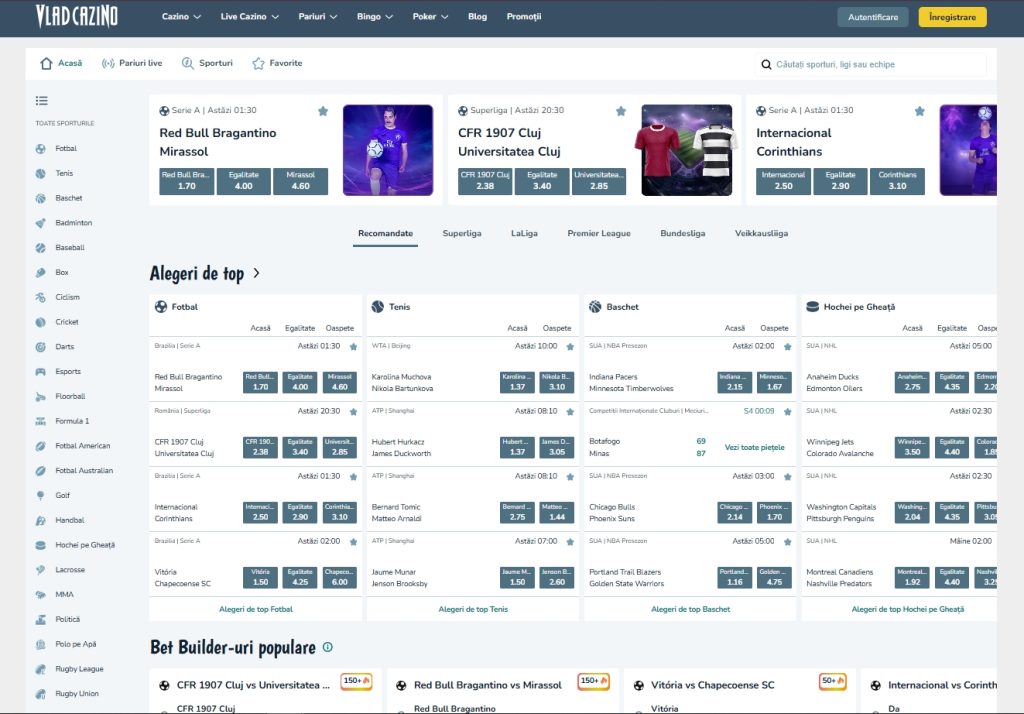Click the Box sport icon in sidebar
This screenshot has width=1024, height=714.
click(40, 272)
